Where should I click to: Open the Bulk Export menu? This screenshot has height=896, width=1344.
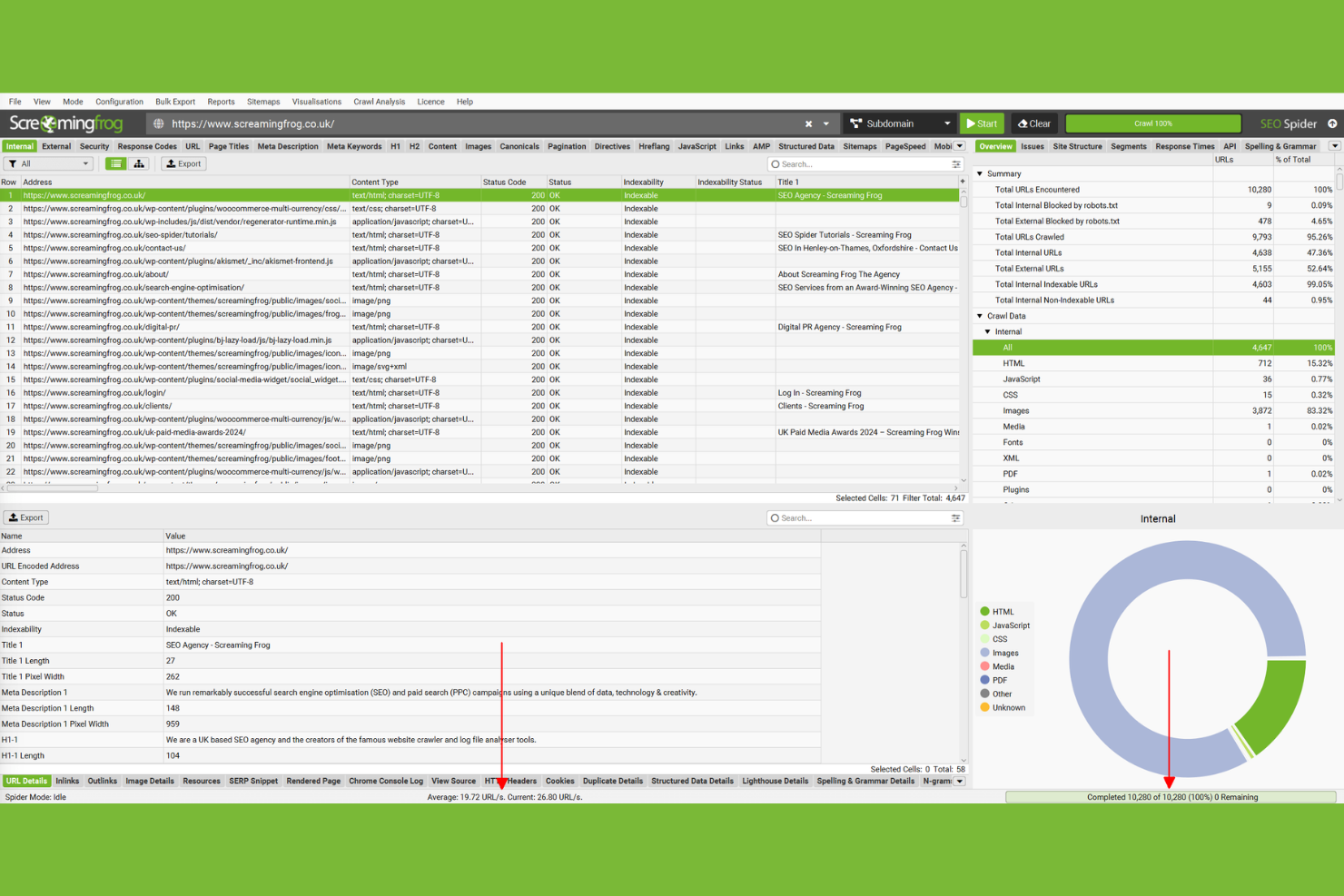175,102
